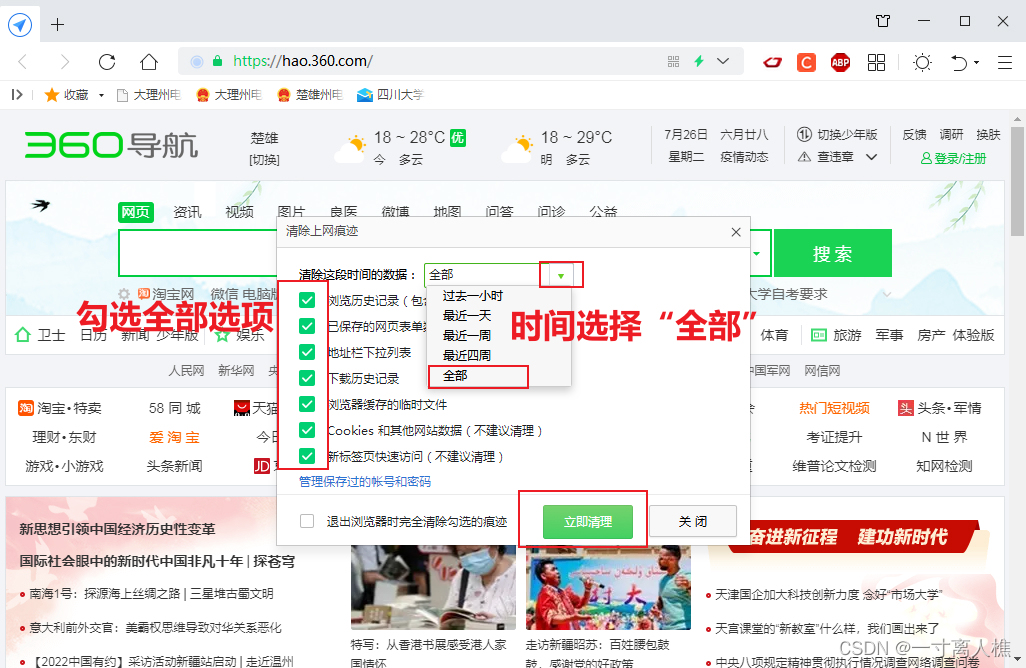The width and height of the screenshot is (1026, 668).
Task: Click into the main search input box
Action: coord(198,253)
